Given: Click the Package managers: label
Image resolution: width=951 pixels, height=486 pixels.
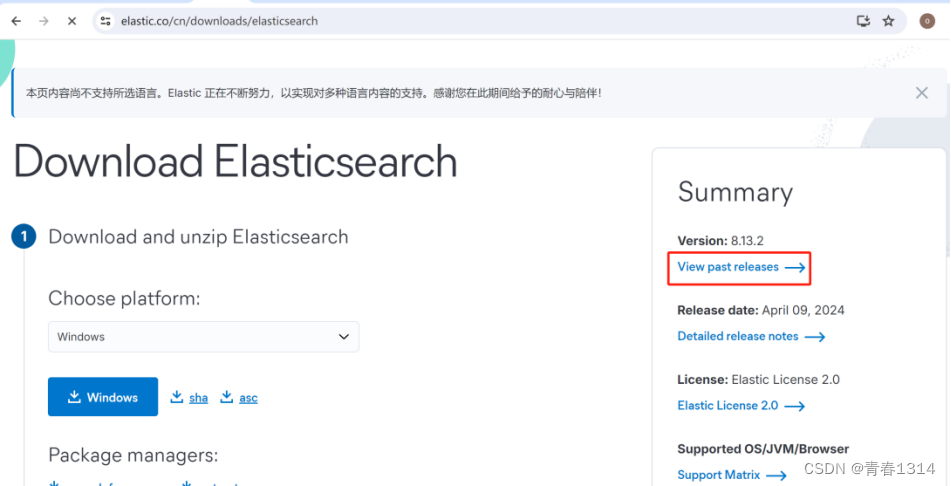Looking at the screenshot, I should 133,455.
